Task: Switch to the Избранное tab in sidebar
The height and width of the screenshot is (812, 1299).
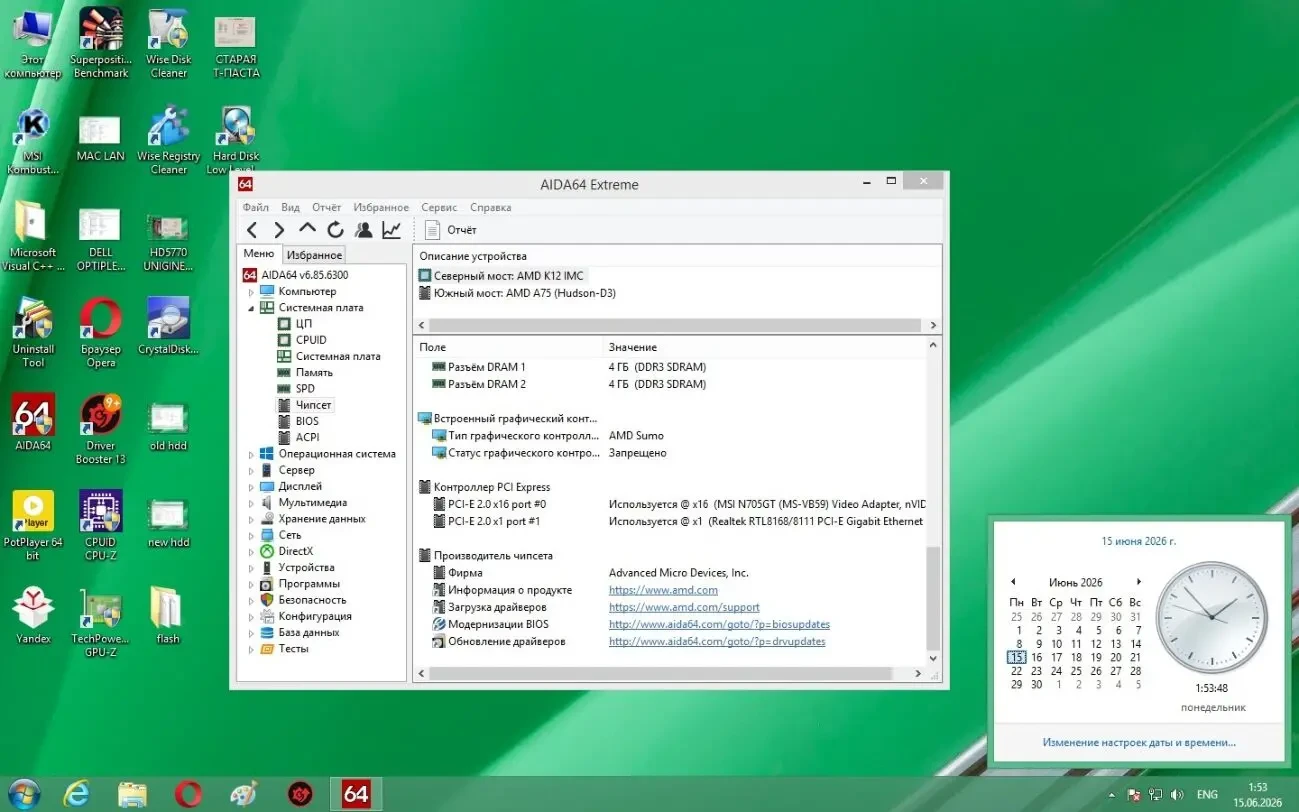Action: (314, 255)
